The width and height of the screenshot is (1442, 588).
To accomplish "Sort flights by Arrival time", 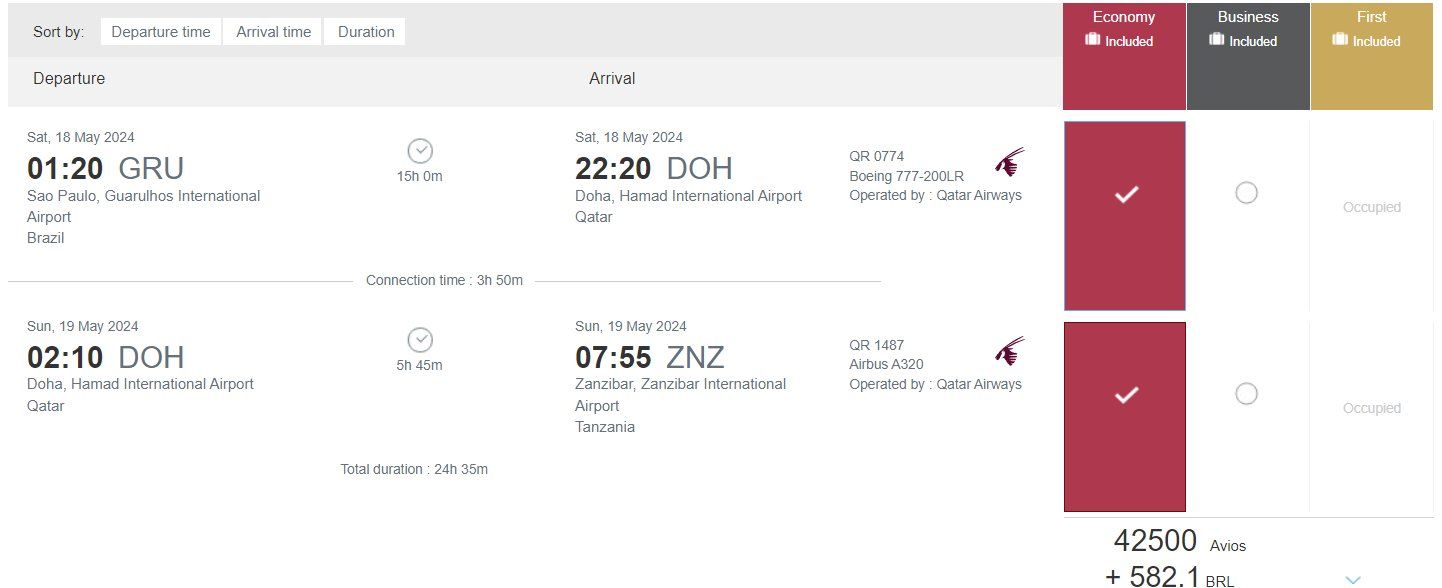I will (273, 32).
